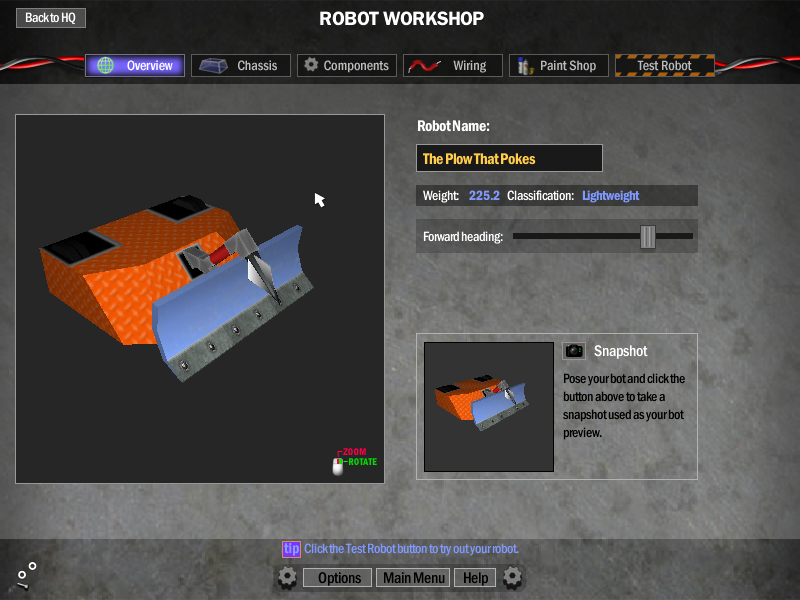
Task: Open the Help screen
Action: point(475,578)
